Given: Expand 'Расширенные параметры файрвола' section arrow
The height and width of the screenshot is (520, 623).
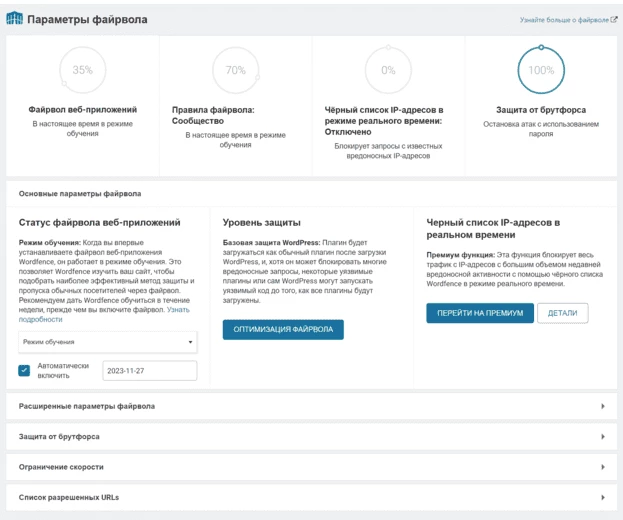Looking at the screenshot, I should pos(603,406).
